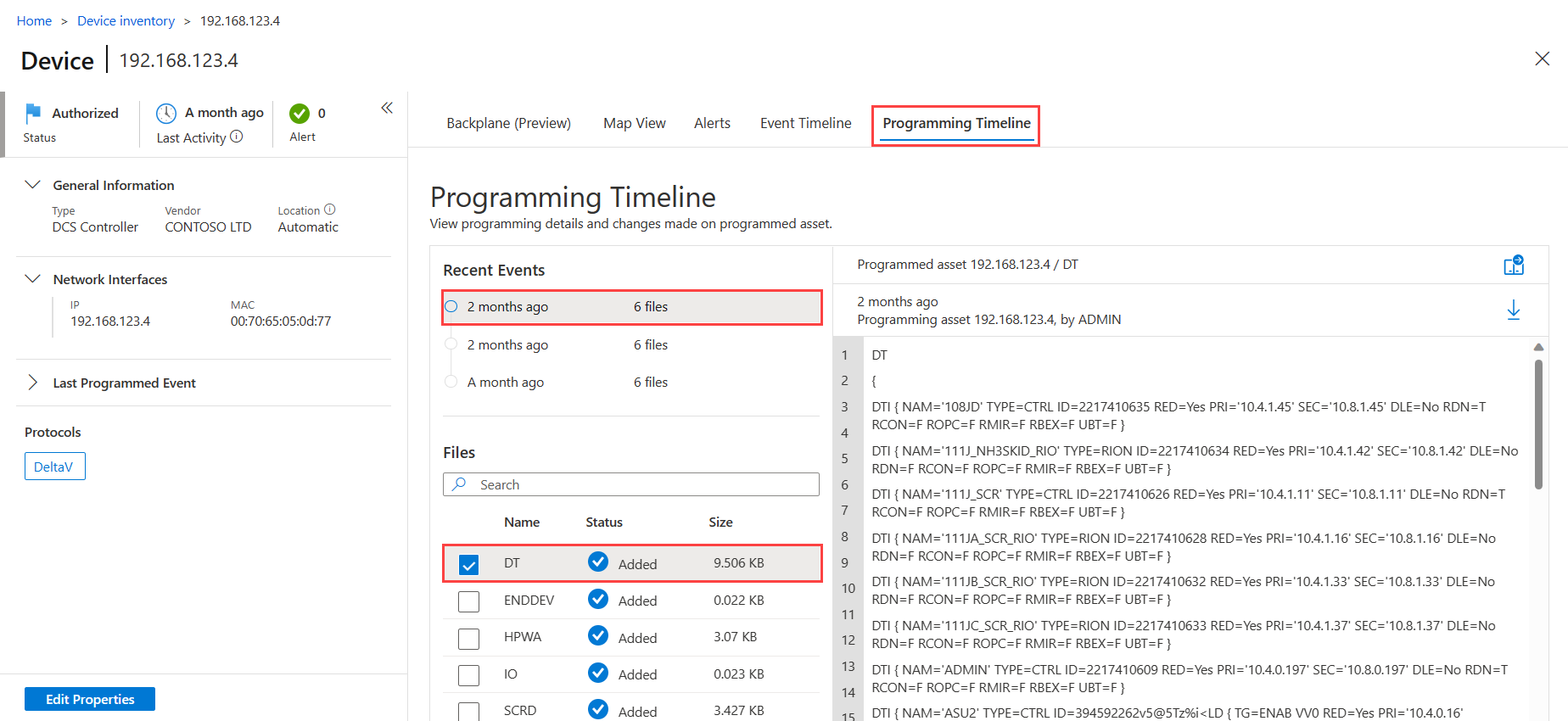Download the DT programming file
Image resolution: width=1568 pixels, height=721 pixels.
click(x=1514, y=310)
